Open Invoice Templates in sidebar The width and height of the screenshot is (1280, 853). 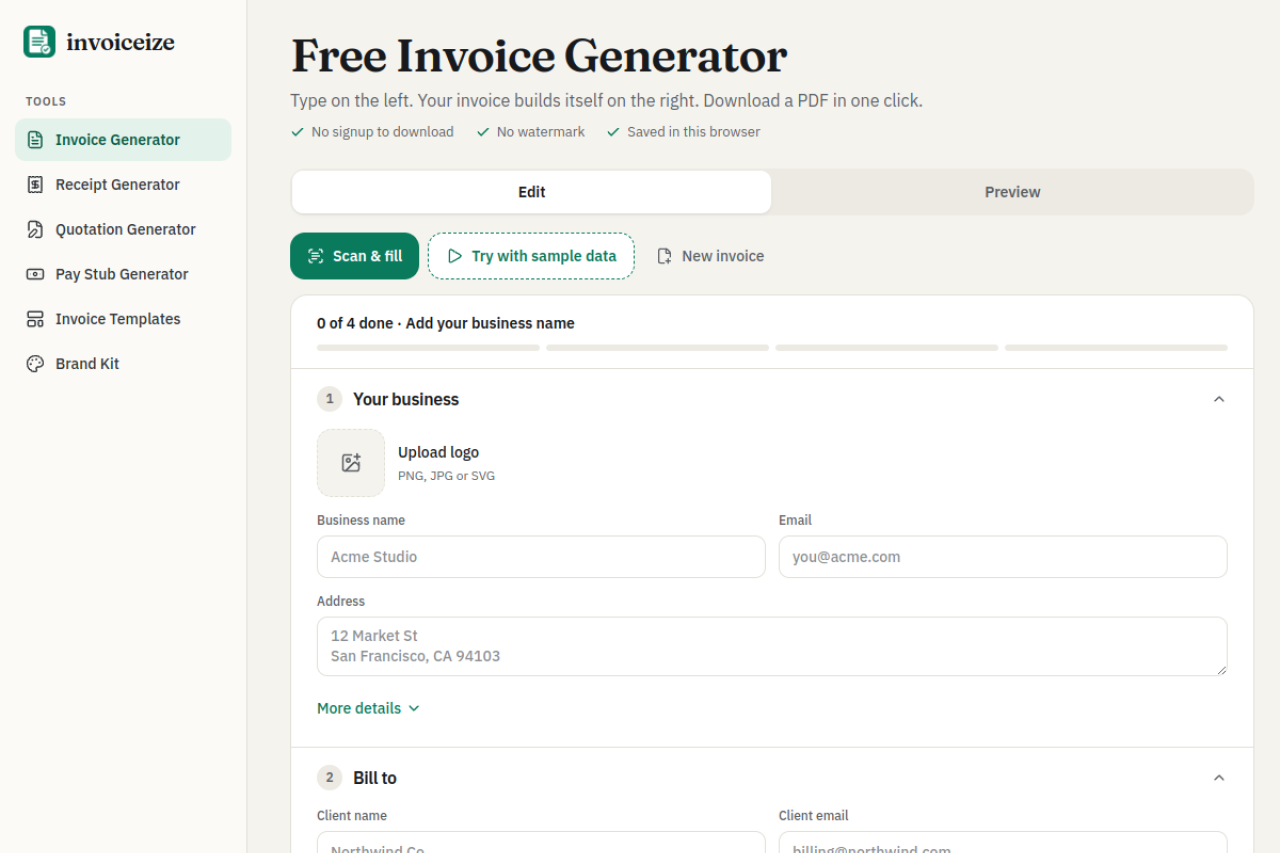click(123, 319)
